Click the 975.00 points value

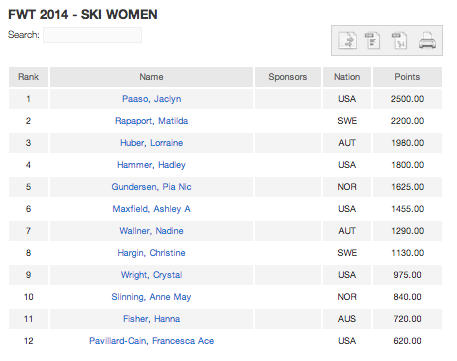pos(407,275)
